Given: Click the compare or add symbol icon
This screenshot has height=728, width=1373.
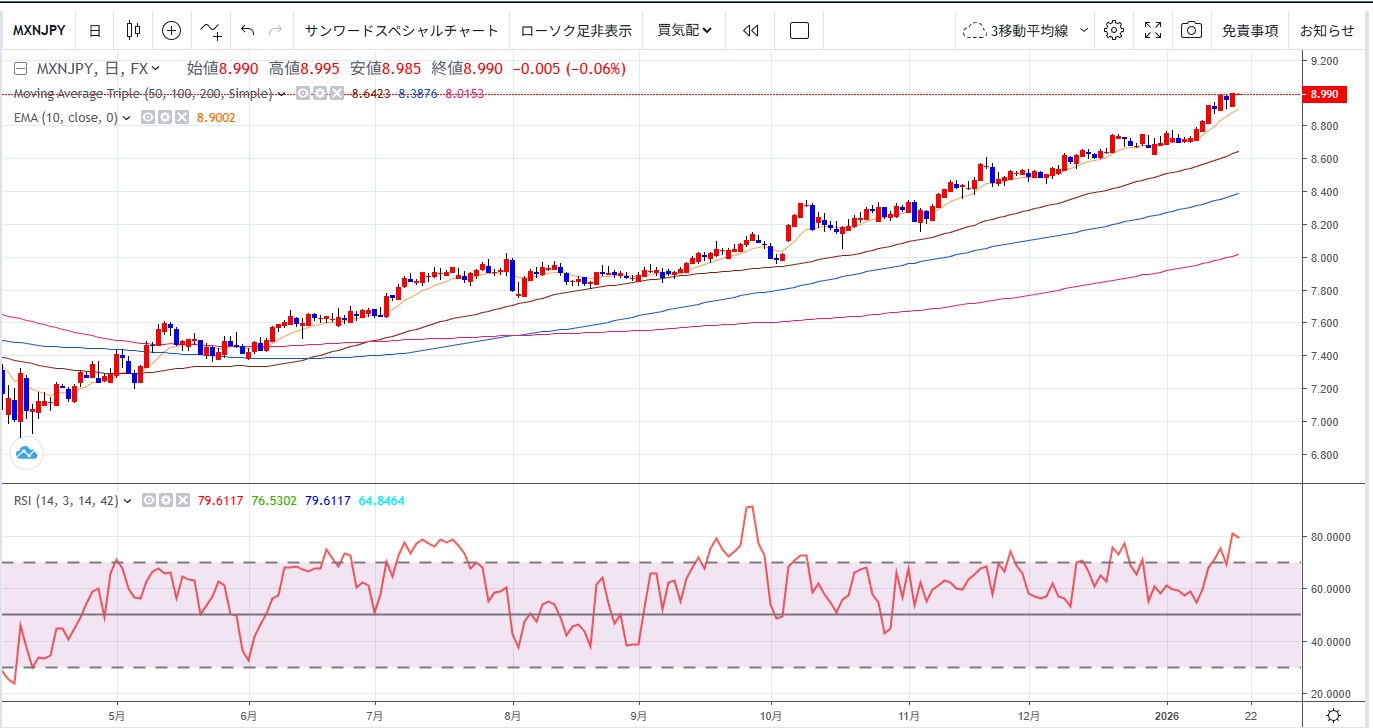Looking at the screenshot, I should pyautogui.click(x=171, y=30).
